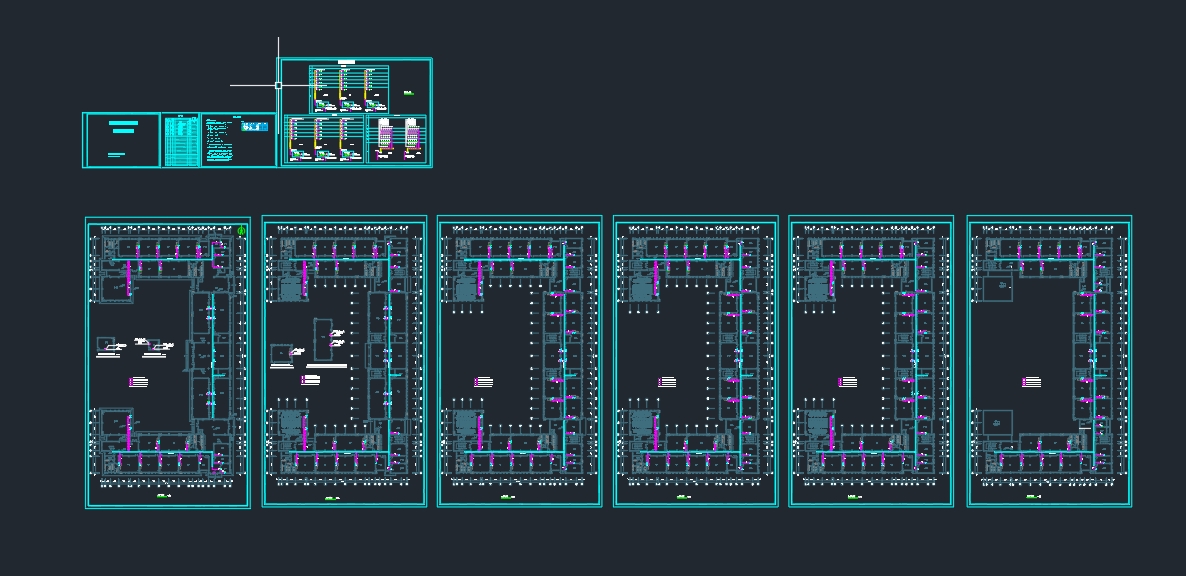Select the sixth floor plan sheet
The image size is (1186, 576).
point(1049,361)
